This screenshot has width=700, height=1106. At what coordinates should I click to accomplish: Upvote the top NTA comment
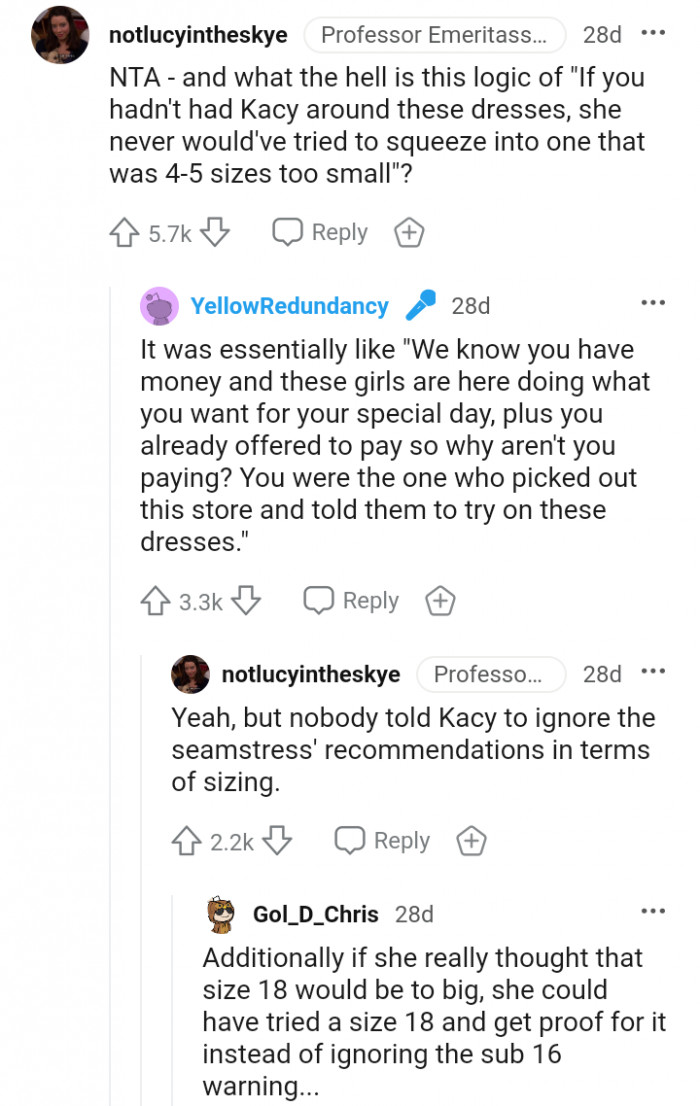pos(127,232)
